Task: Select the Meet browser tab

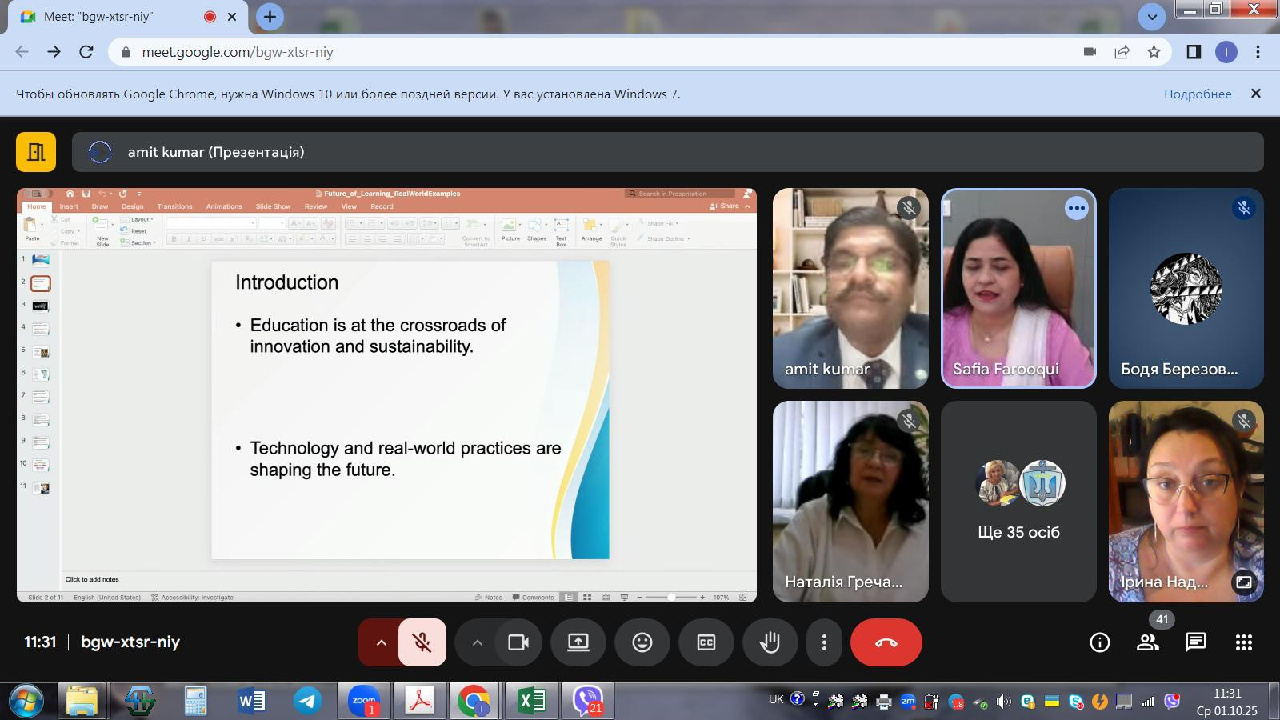Action: (x=110, y=17)
